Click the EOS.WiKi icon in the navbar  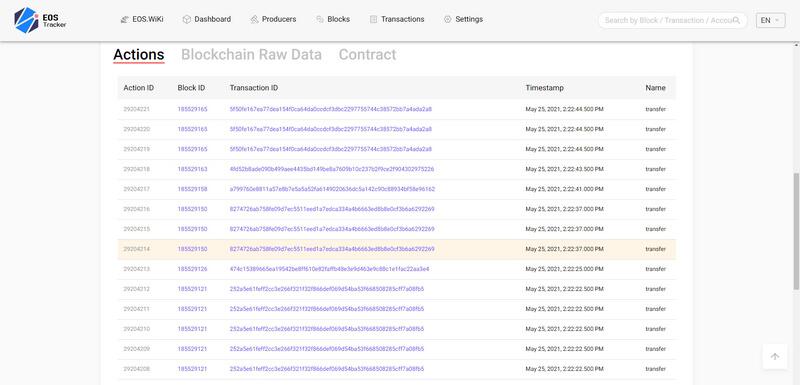tap(124, 19)
